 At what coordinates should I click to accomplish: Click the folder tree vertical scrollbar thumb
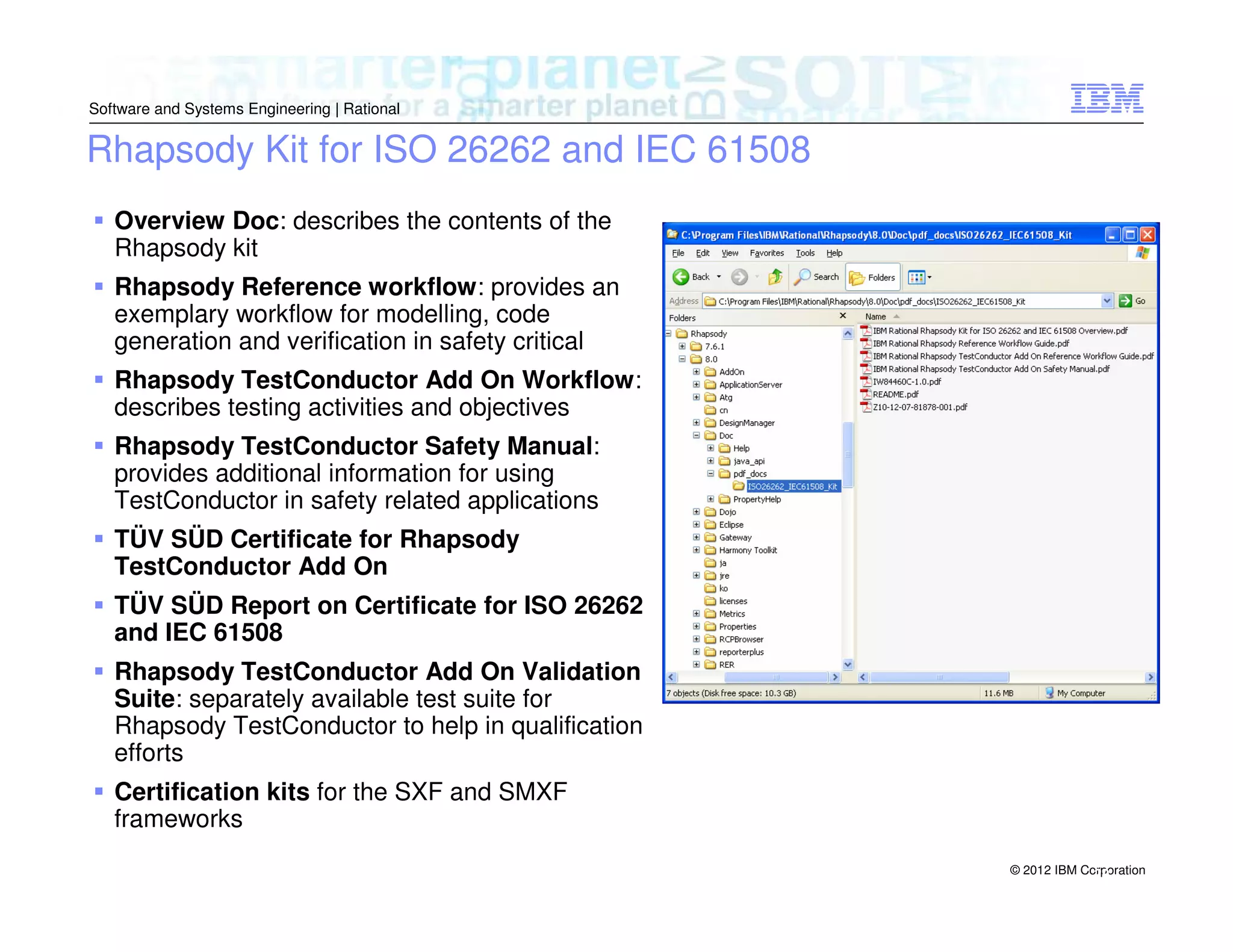(848, 454)
